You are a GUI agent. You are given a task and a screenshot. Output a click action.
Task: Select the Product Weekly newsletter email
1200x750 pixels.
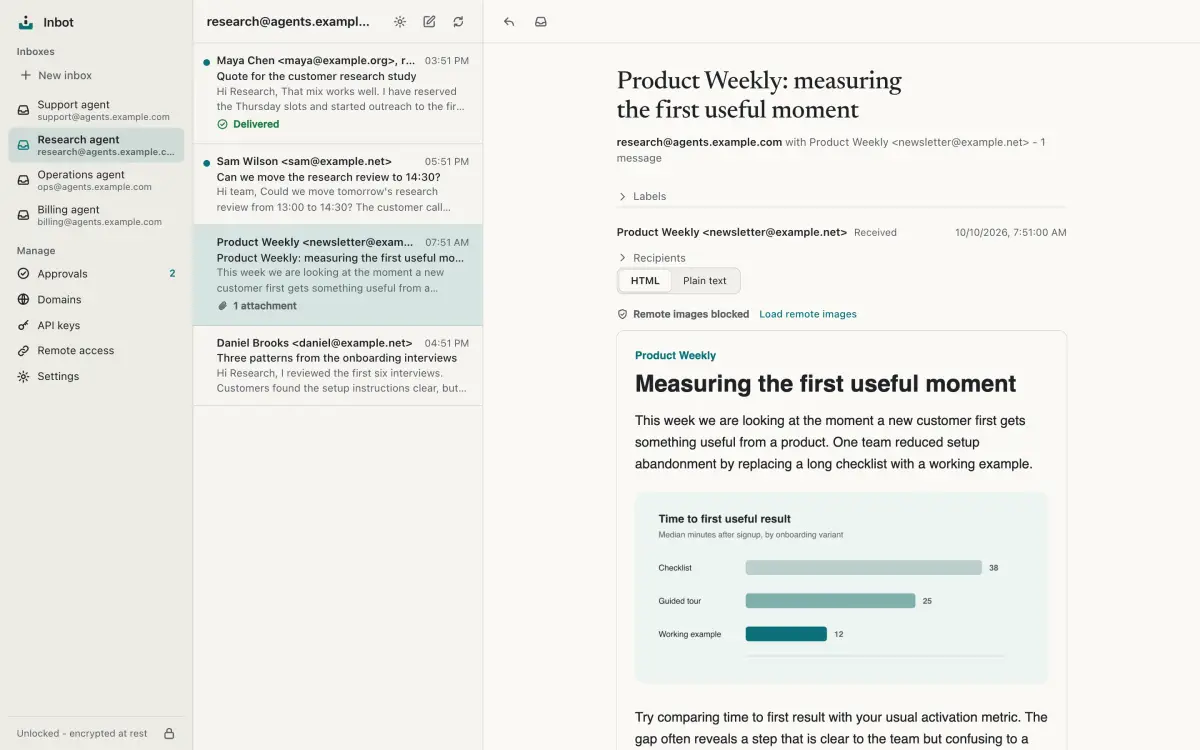338,275
